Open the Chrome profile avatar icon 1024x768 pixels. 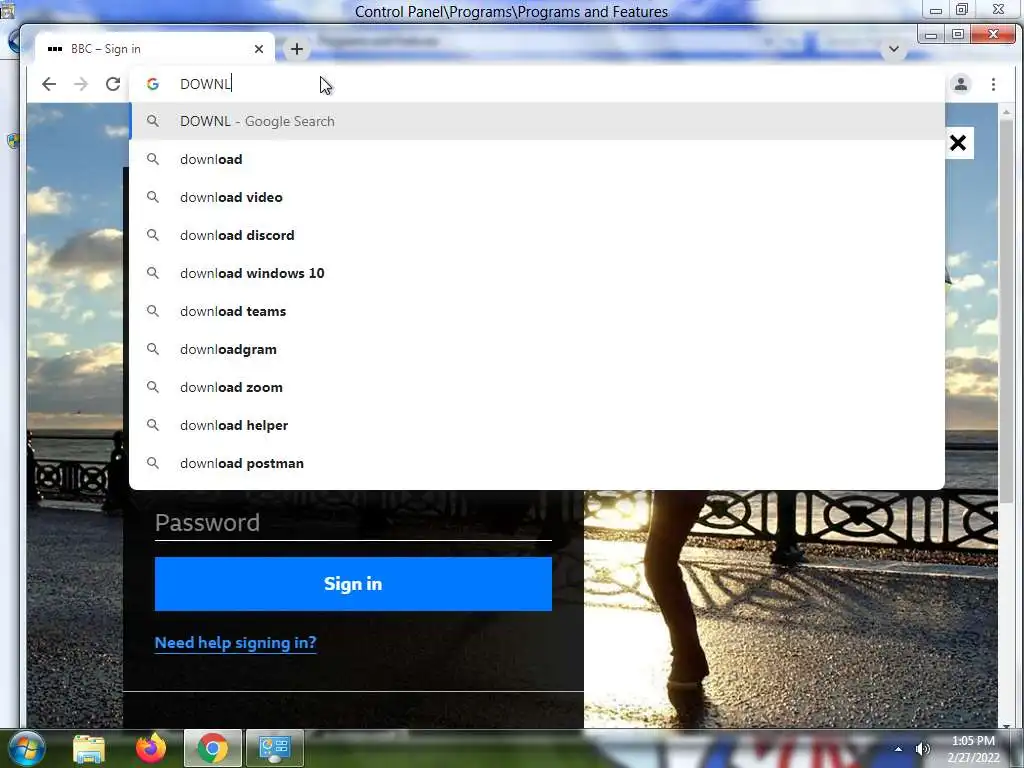(961, 84)
